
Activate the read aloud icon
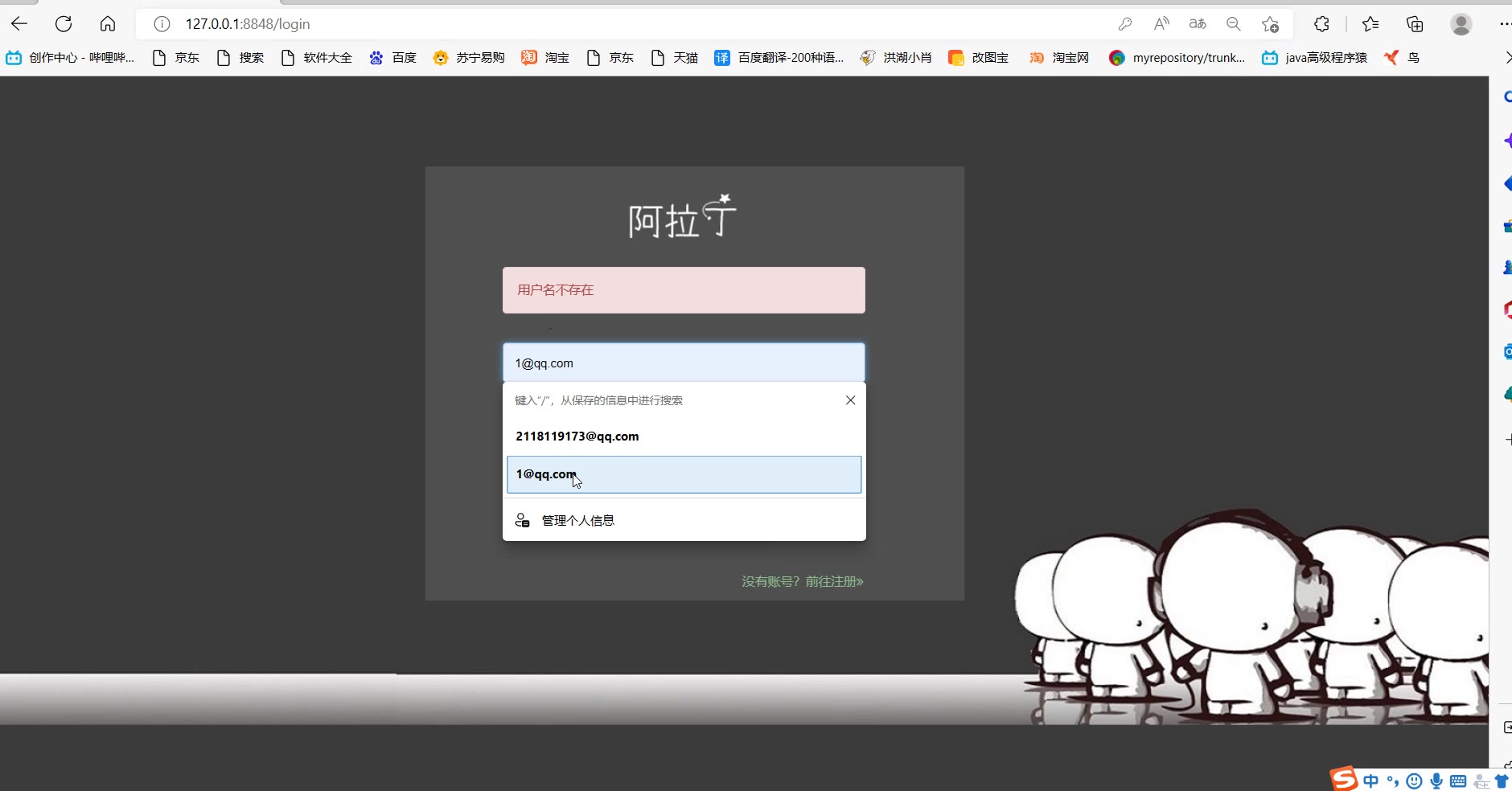pyautogui.click(x=1161, y=24)
